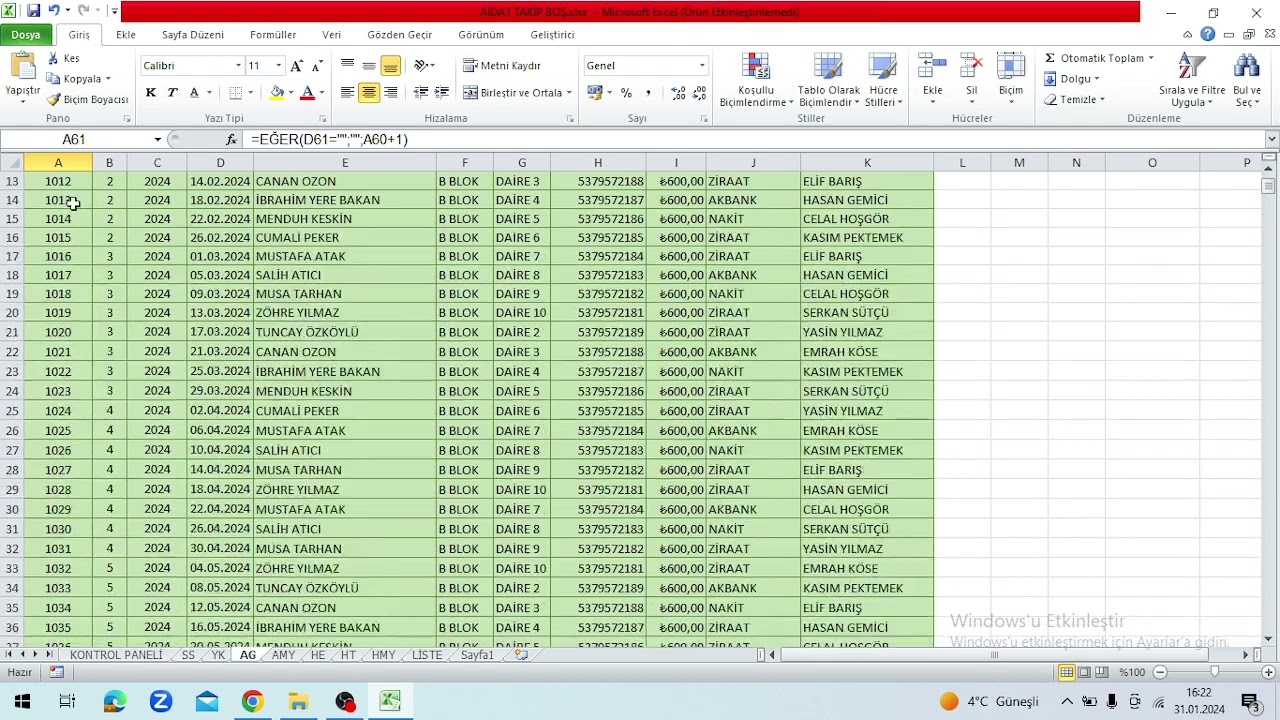Align text to the left
The height and width of the screenshot is (720, 1280).
pyautogui.click(x=347, y=93)
